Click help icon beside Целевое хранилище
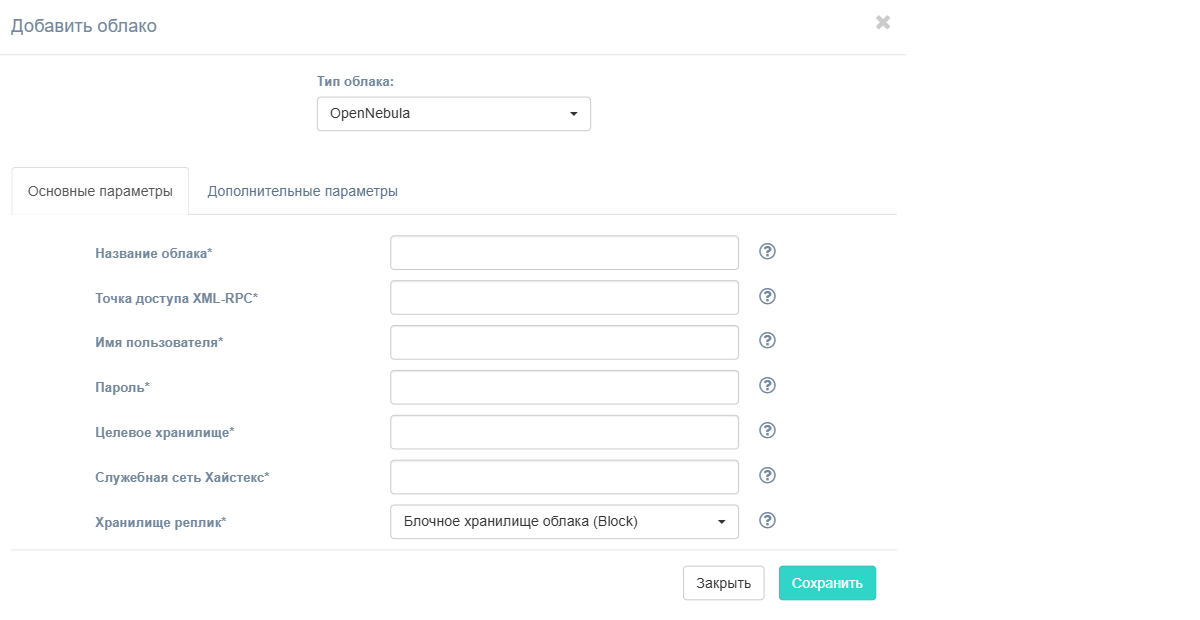1200x620 pixels. click(x=767, y=431)
